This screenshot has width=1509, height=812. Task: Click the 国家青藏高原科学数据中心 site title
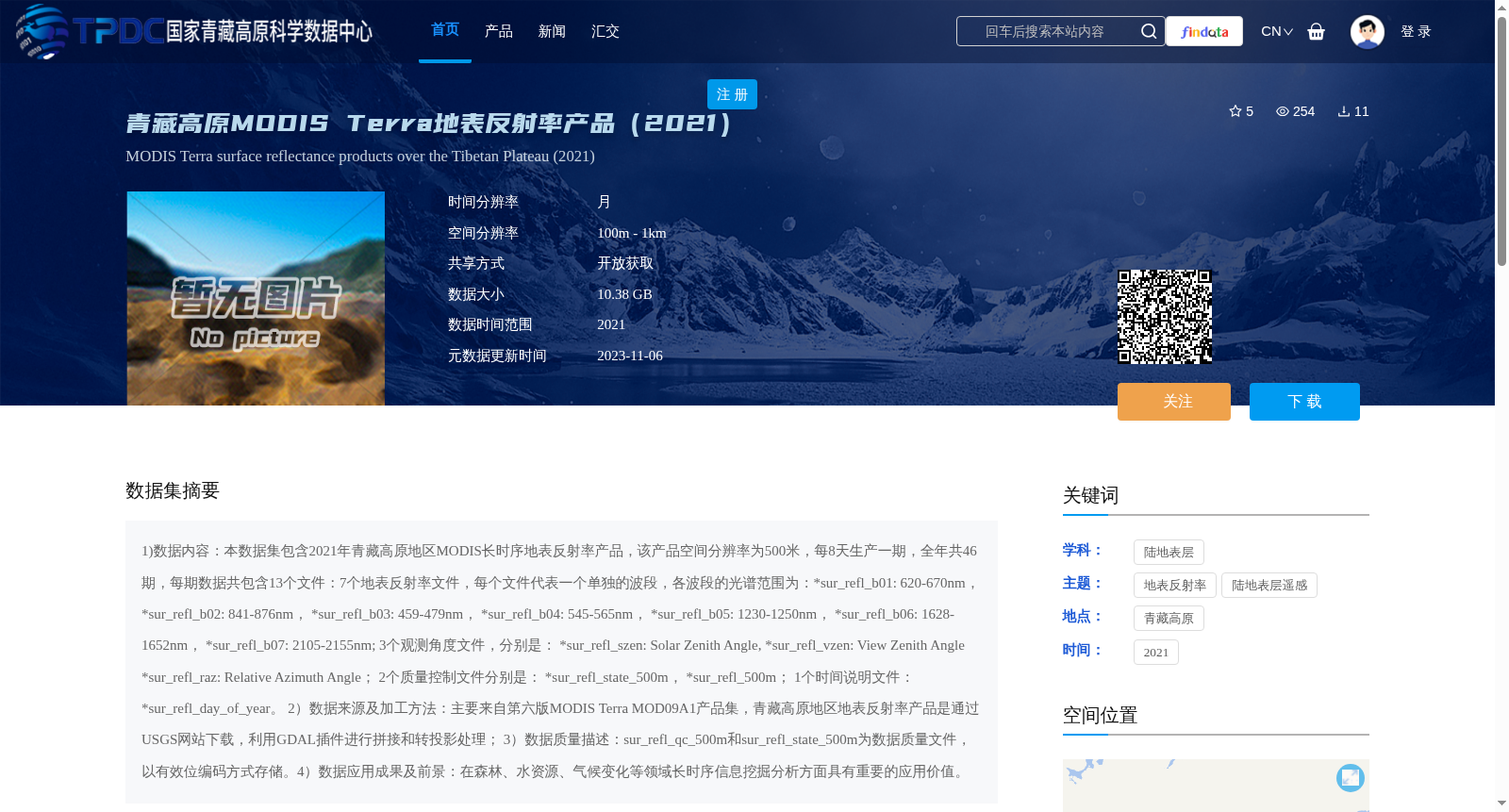pos(270,31)
